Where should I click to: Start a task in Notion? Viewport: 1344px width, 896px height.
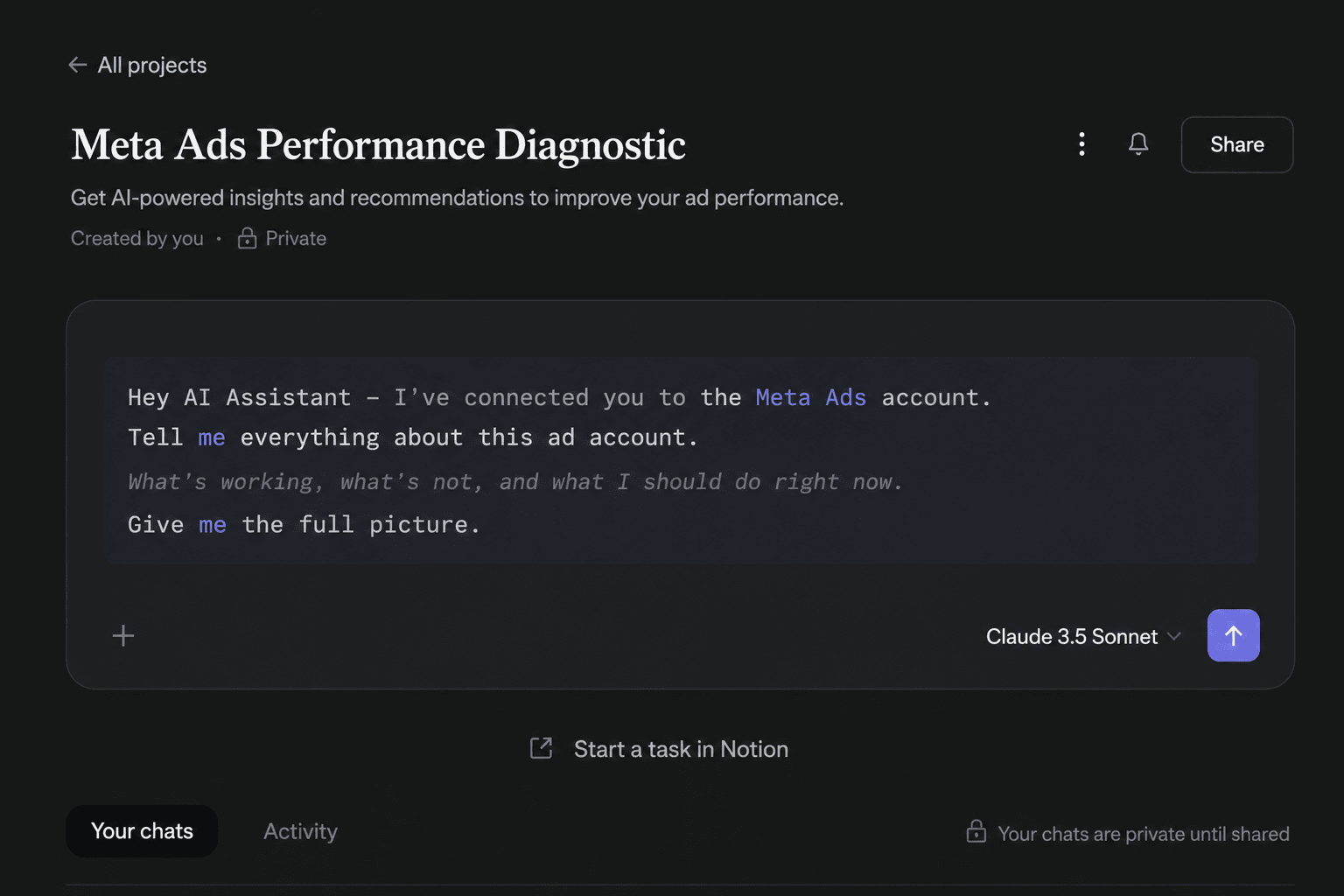(x=659, y=749)
